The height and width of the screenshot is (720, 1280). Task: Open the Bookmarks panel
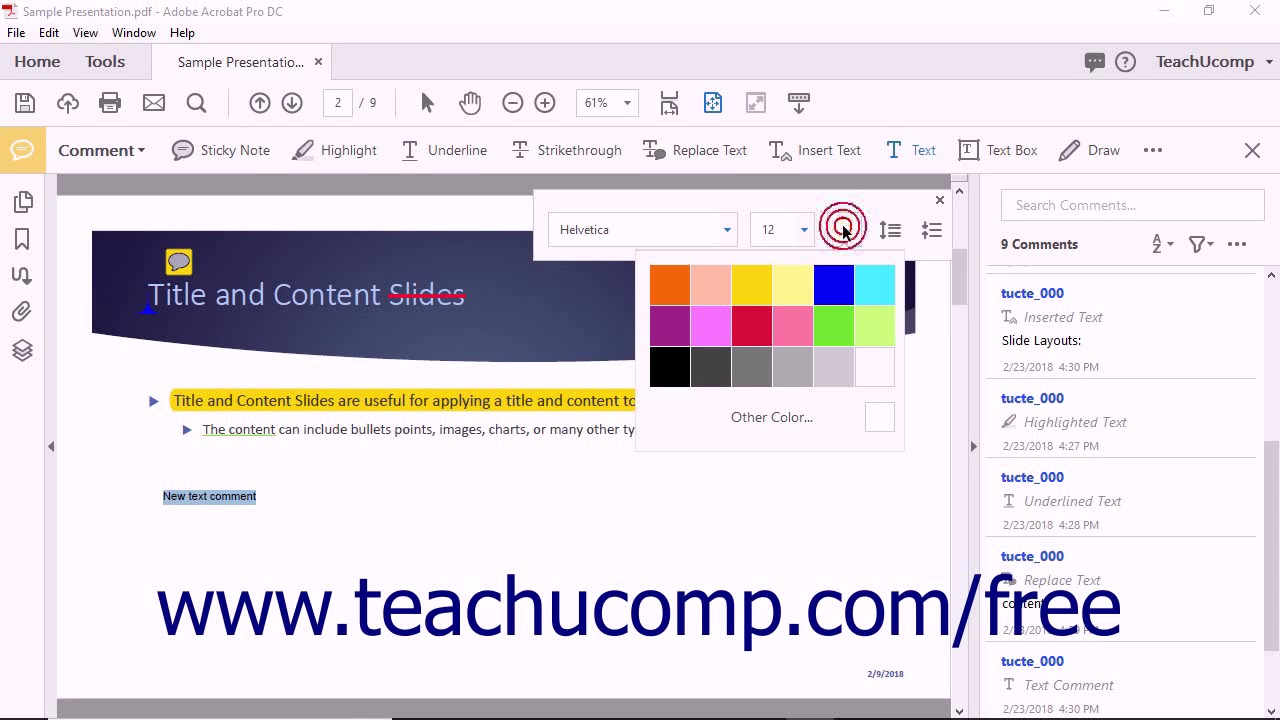coord(22,239)
